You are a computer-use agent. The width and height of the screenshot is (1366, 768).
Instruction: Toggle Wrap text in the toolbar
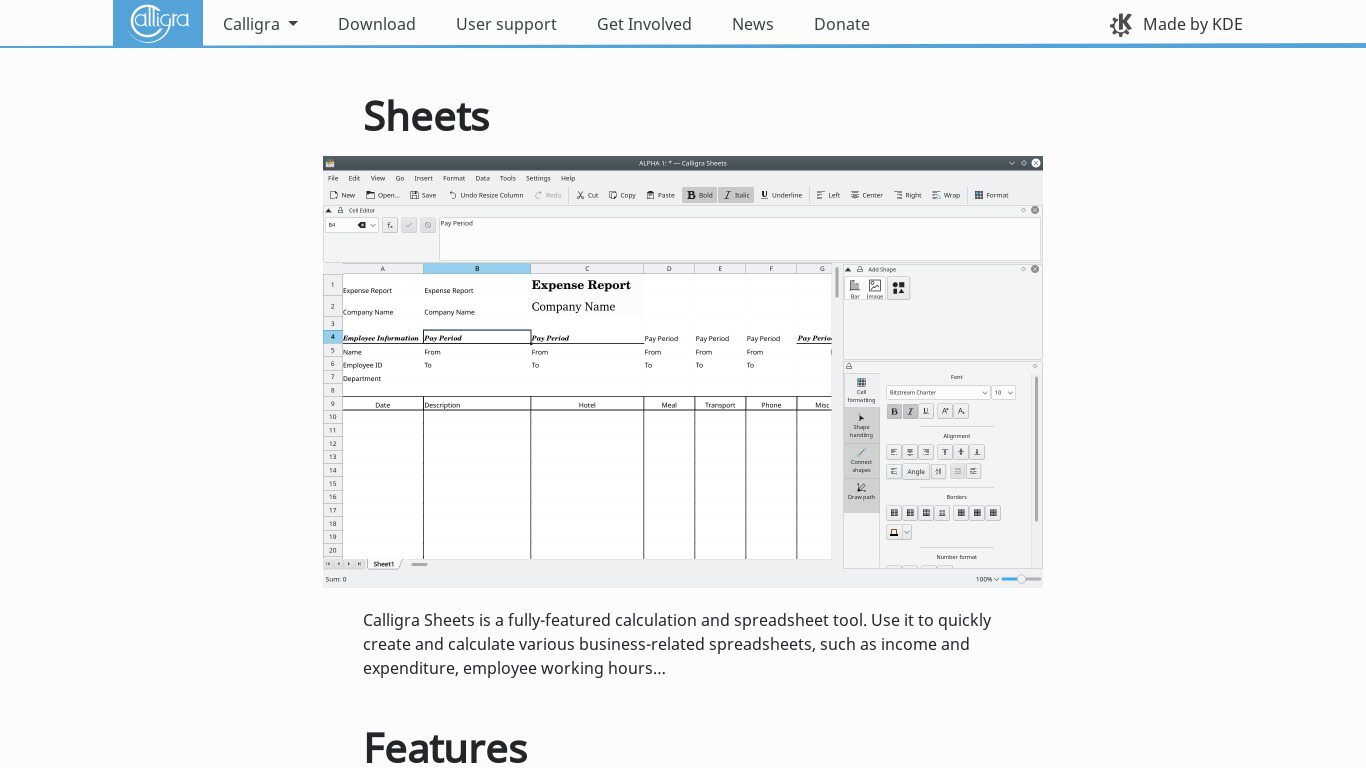click(x=946, y=195)
